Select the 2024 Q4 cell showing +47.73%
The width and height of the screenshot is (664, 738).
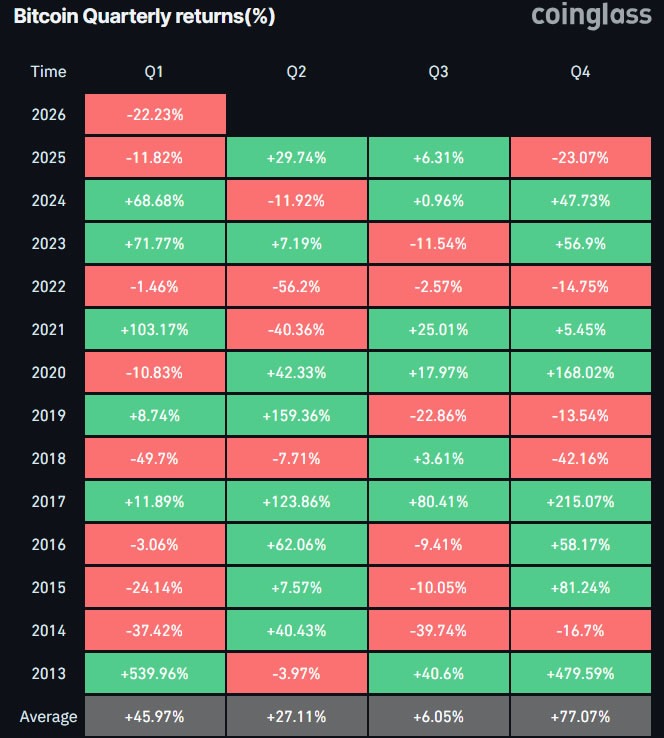pyautogui.click(x=580, y=200)
